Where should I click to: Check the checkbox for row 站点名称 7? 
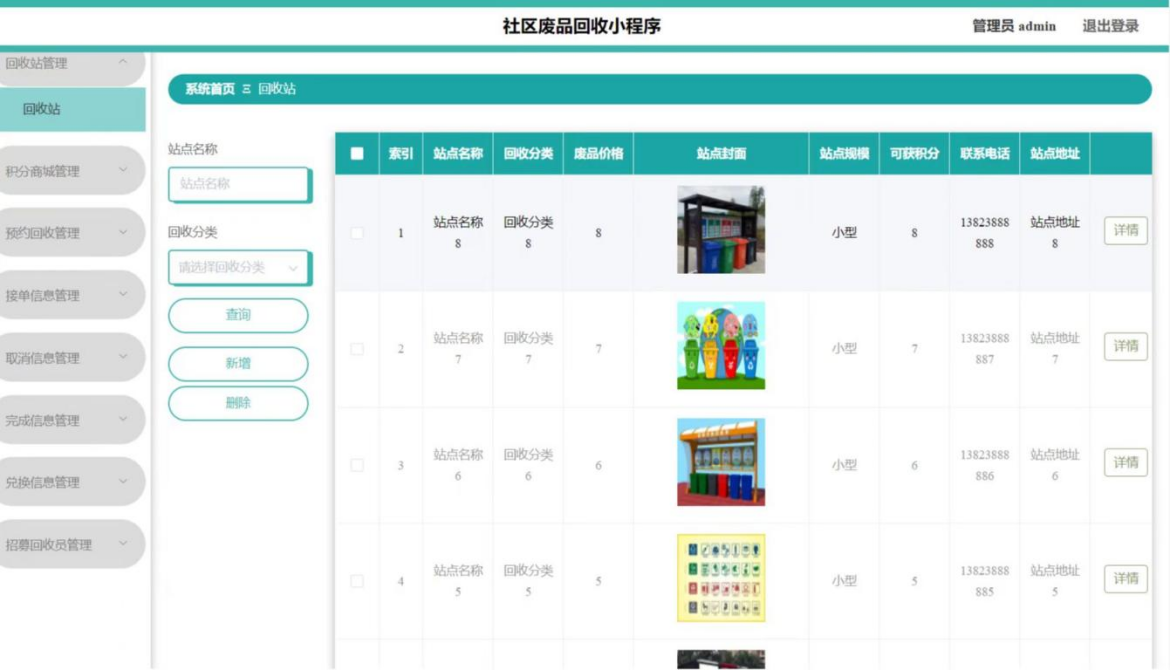pyautogui.click(x=357, y=349)
